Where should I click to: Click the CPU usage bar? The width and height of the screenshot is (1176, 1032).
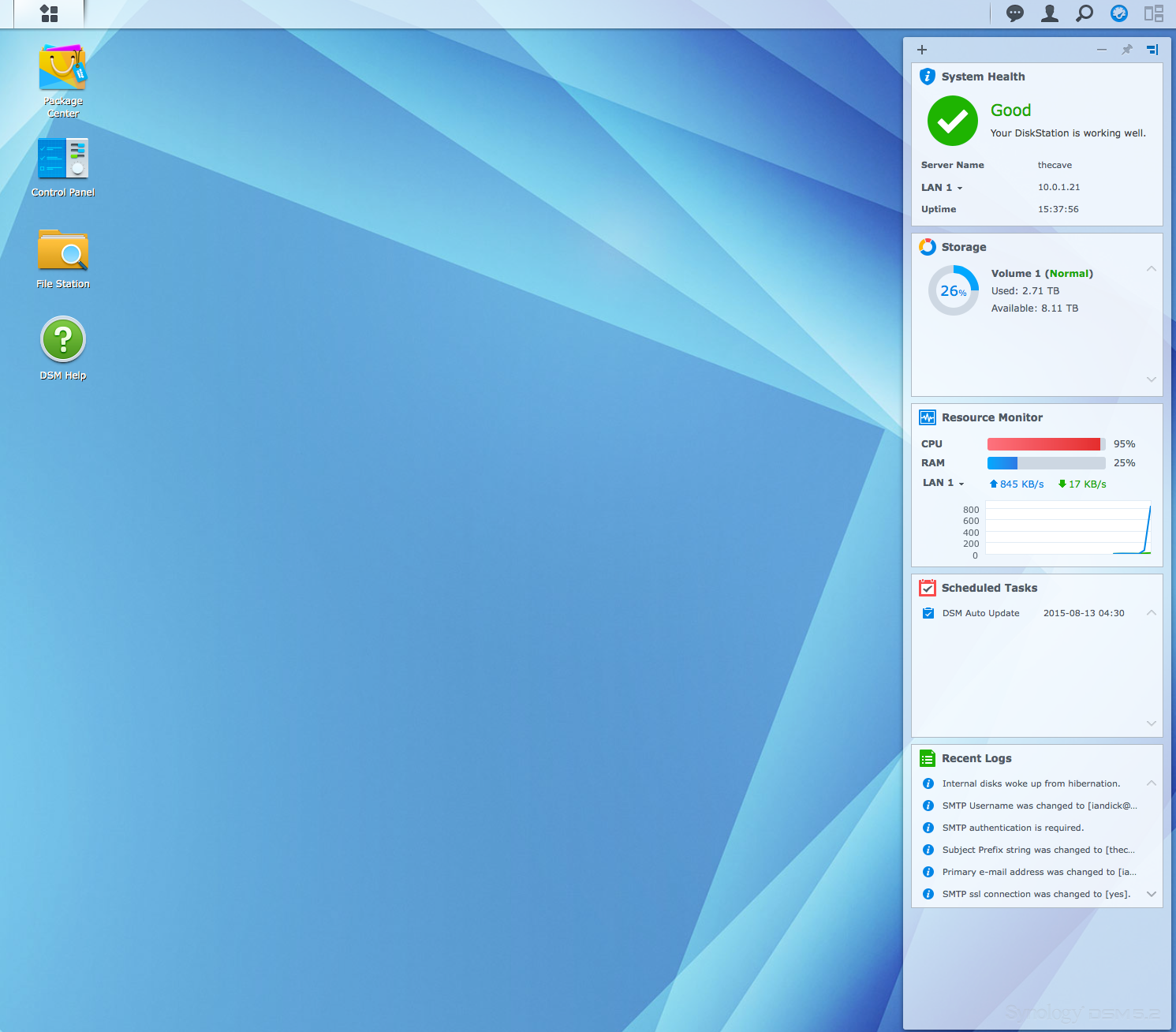click(1047, 444)
